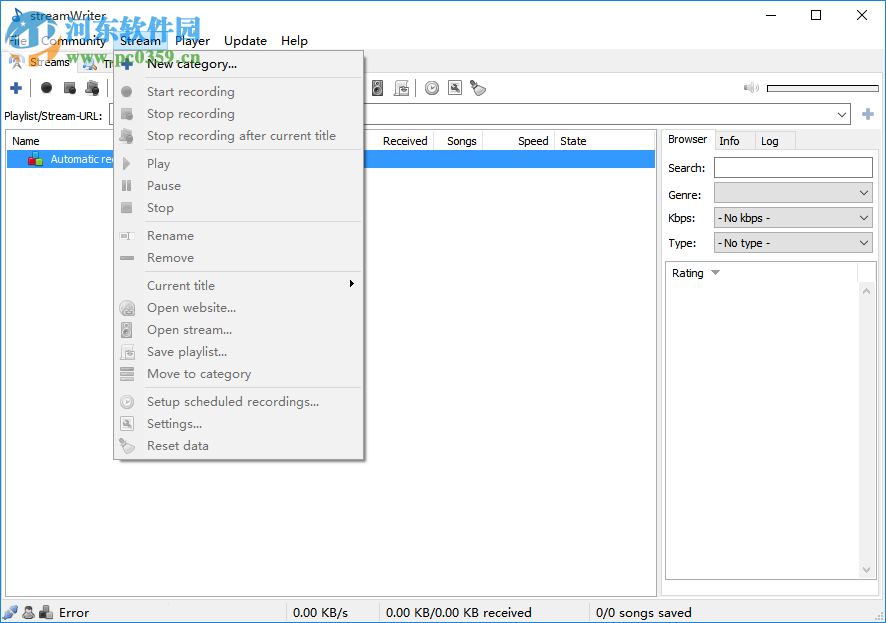The image size is (886, 623).
Task: Open the Help menu
Action: coord(294,41)
